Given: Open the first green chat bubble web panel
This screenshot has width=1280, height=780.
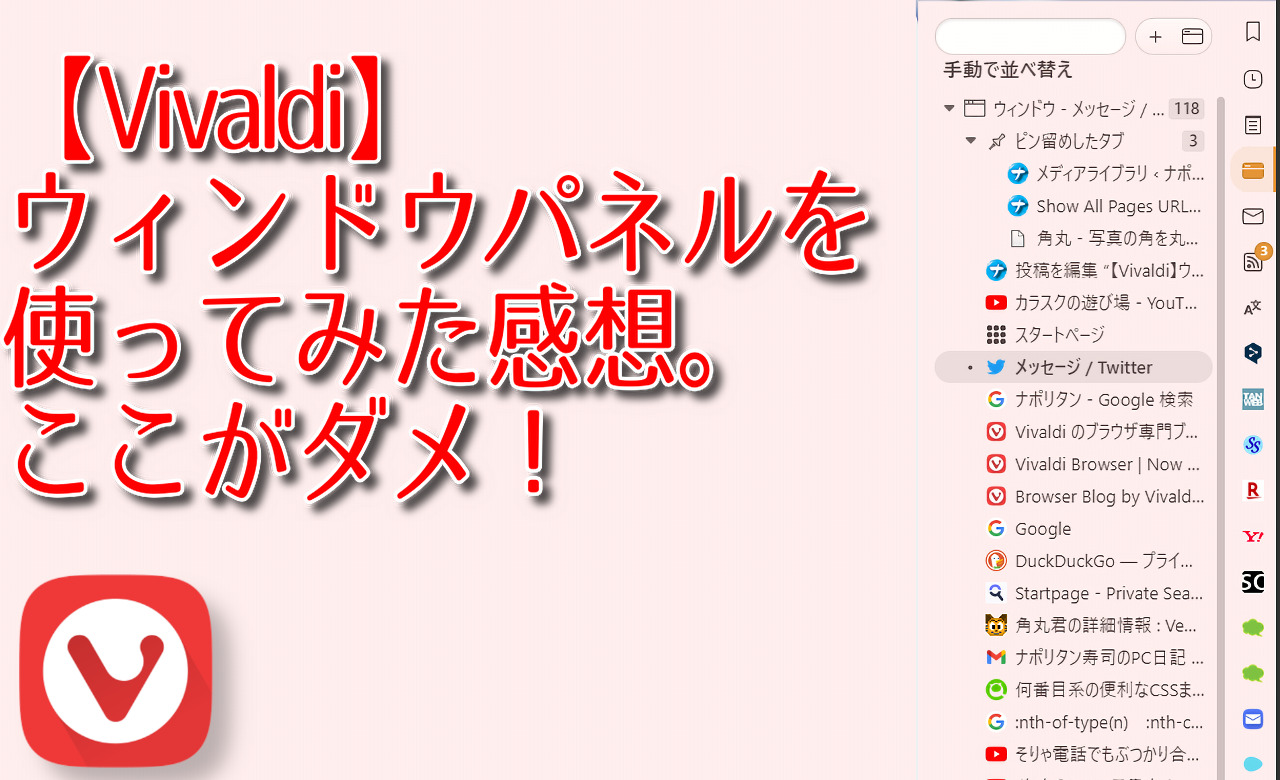Looking at the screenshot, I should [1252, 628].
